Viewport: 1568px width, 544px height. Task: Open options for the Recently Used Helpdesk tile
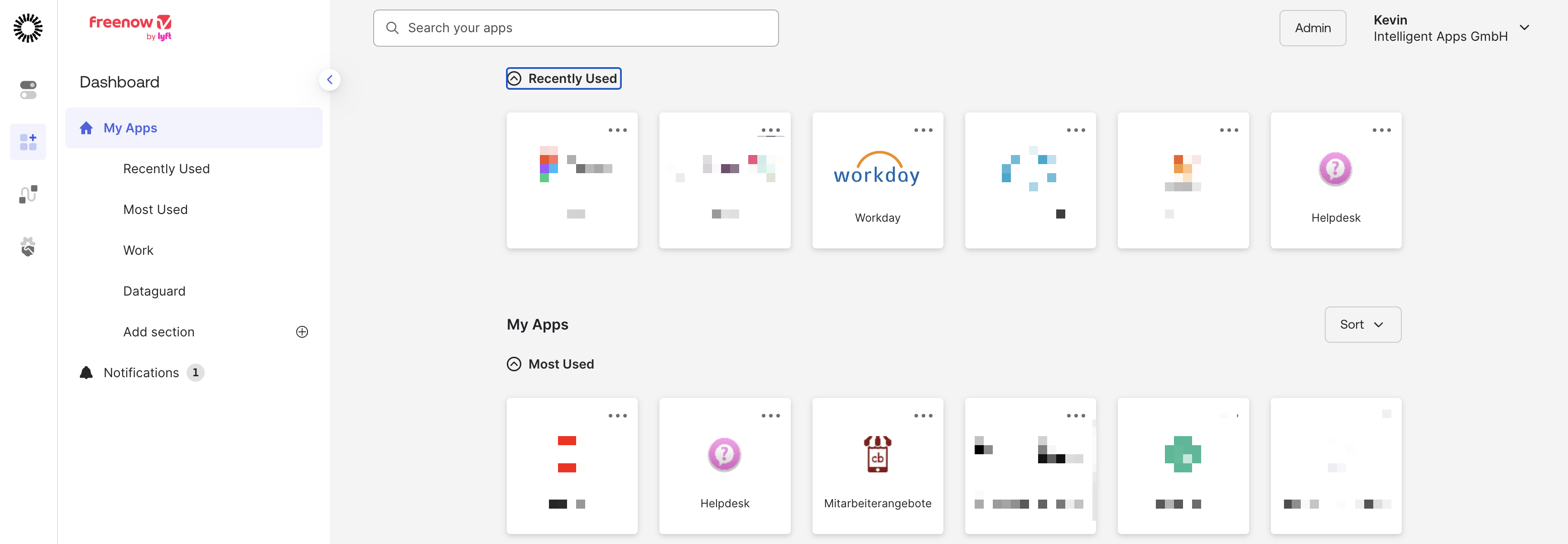[1382, 131]
